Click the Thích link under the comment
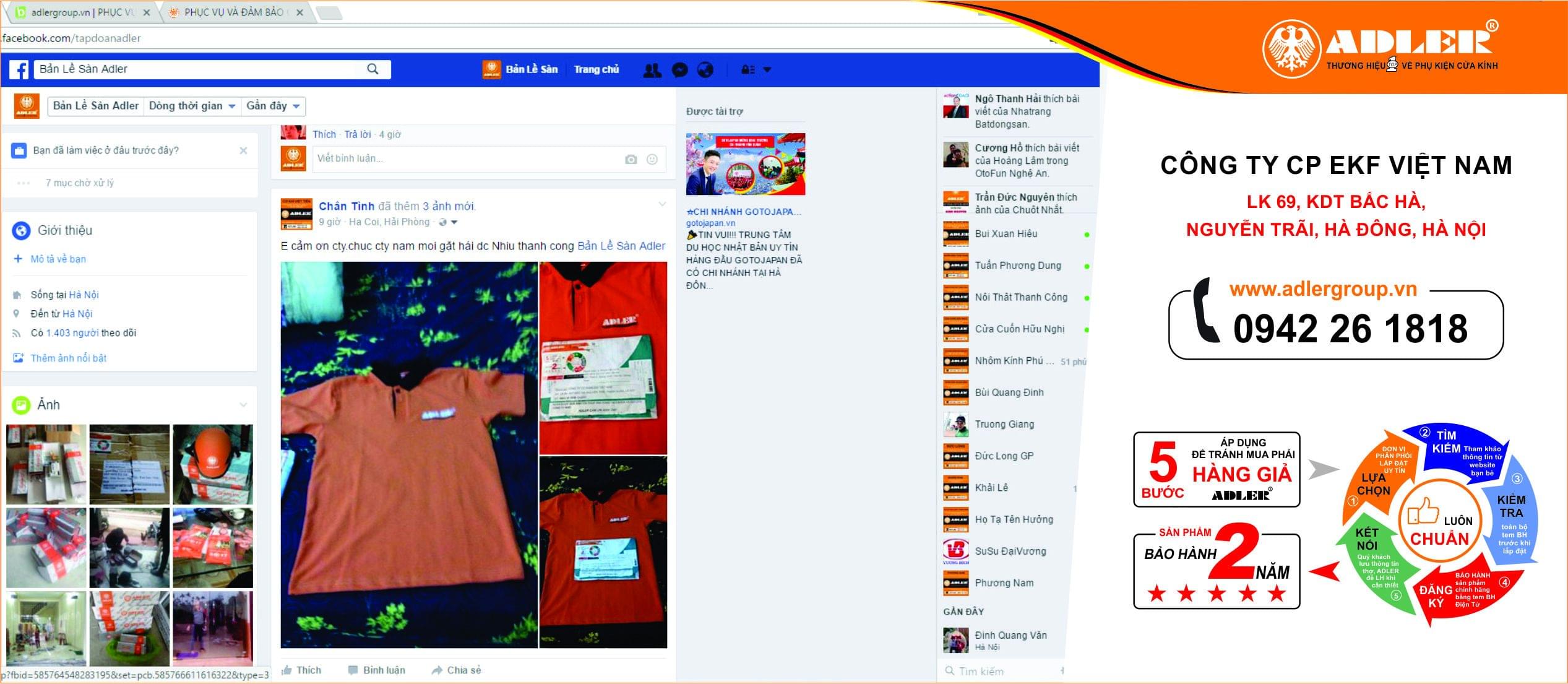This screenshot has height=684, width=1568. pos(324,134)
